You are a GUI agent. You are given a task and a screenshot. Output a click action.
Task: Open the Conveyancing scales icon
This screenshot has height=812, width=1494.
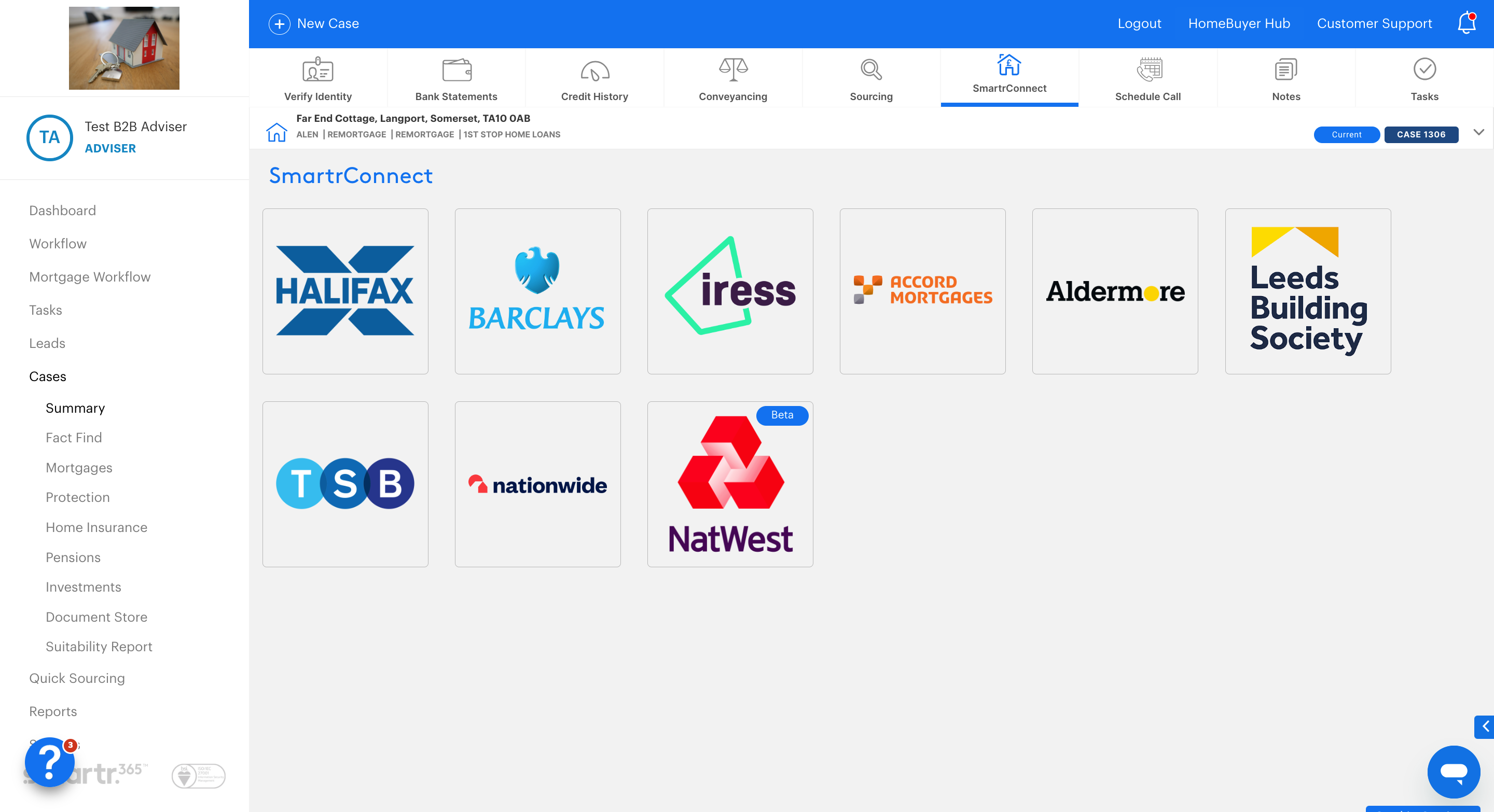click(x=733, y=69)
